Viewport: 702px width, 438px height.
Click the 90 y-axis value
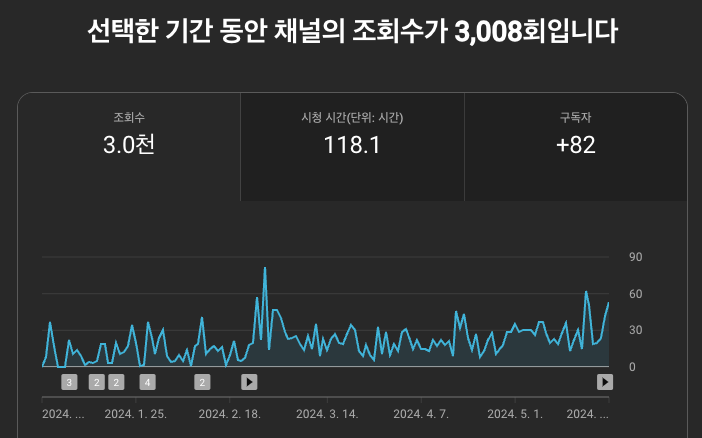[x=635, y=257]
